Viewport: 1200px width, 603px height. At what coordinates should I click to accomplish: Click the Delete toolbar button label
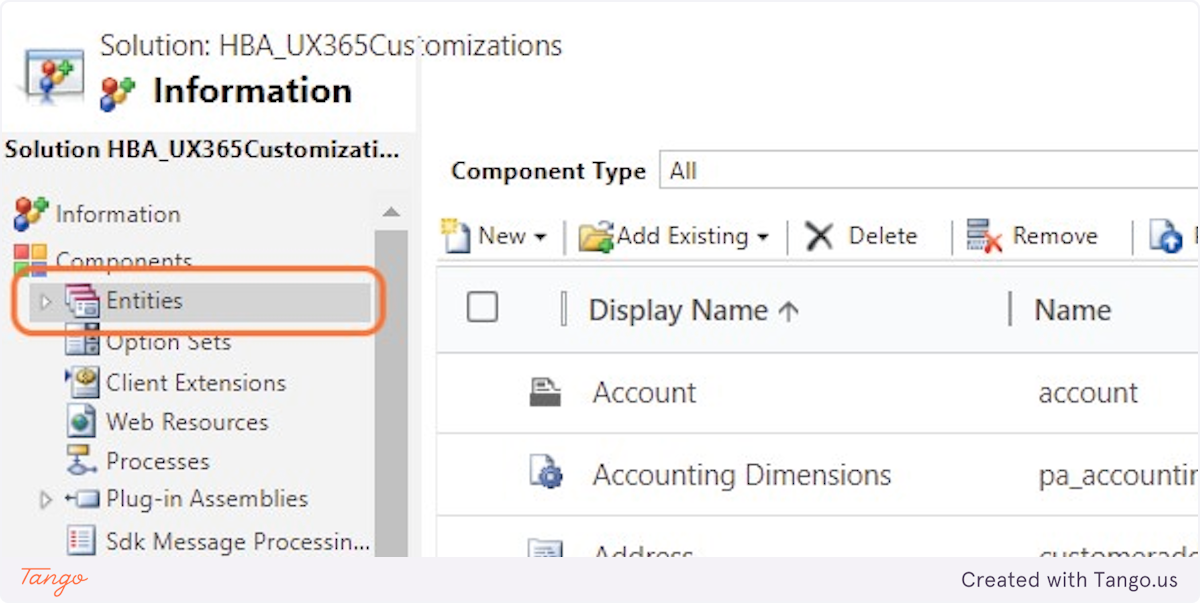point(883,236)
